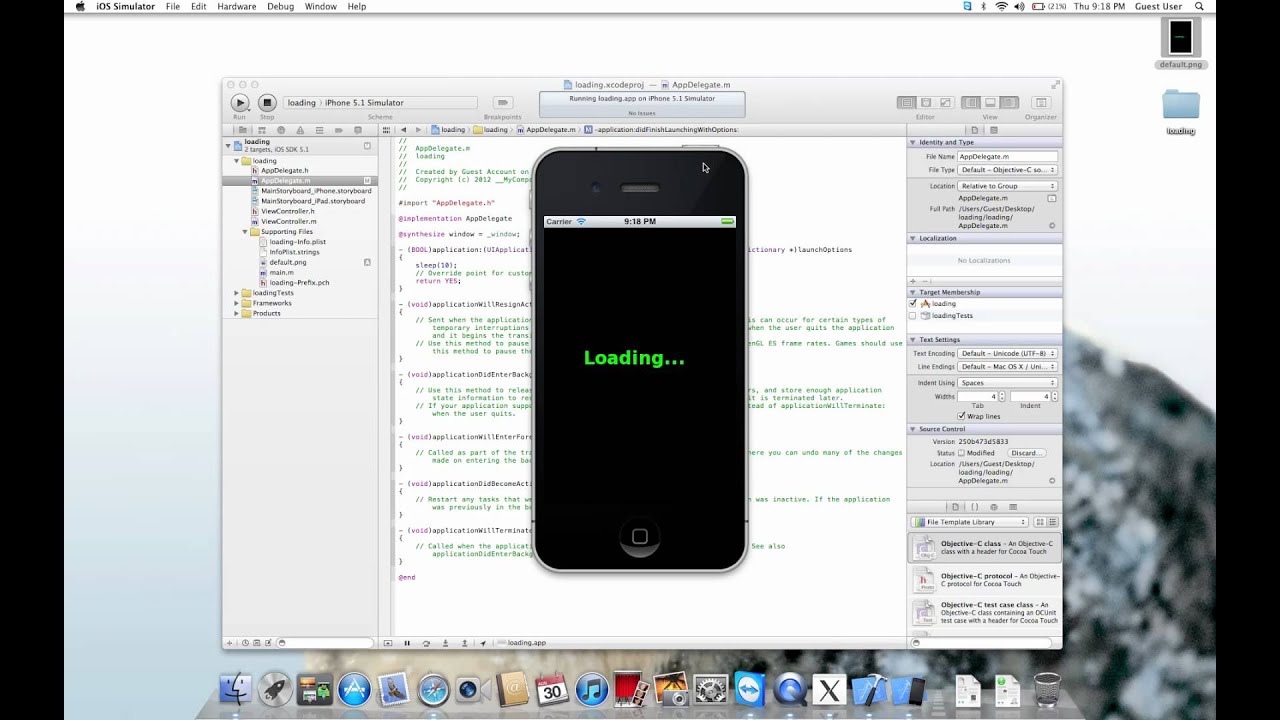The image size is (1280, 720).
Task: Click the Run button in Xcode toolbar
Action: (x=239, y=103)
